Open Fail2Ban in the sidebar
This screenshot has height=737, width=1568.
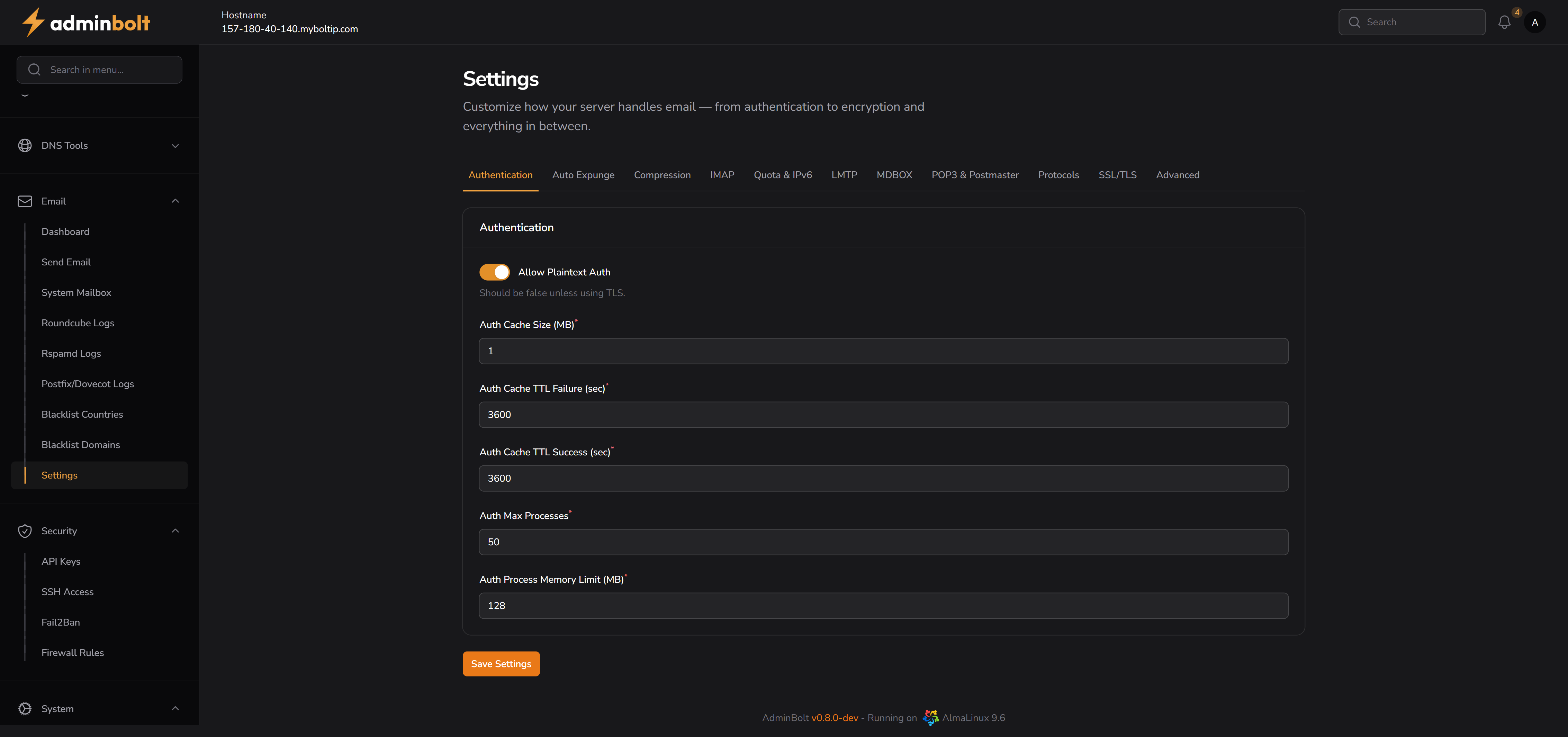pyautogui.click(x=60, y=622)
